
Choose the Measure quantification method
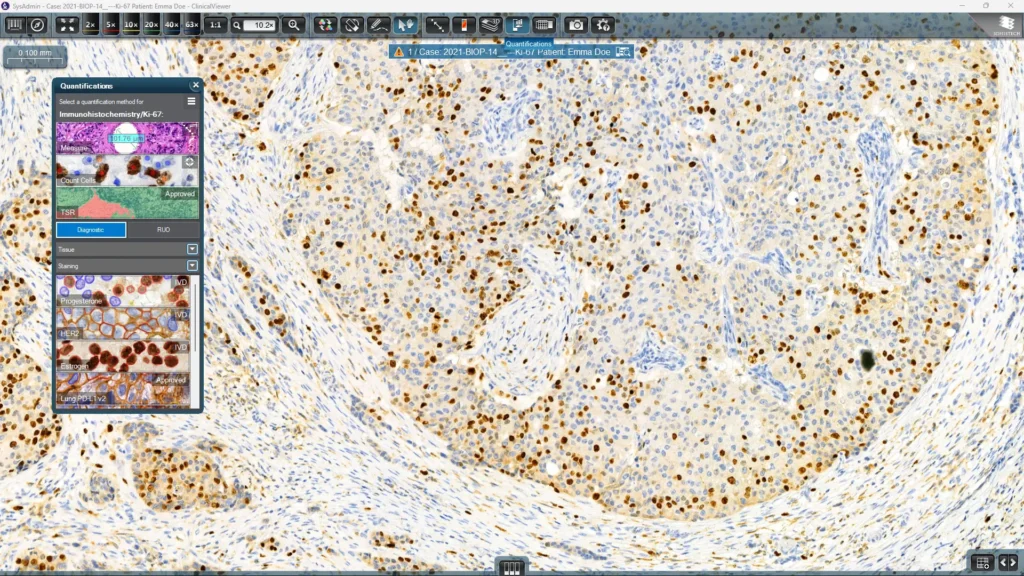pyautogui.click(x=127, y=138)
